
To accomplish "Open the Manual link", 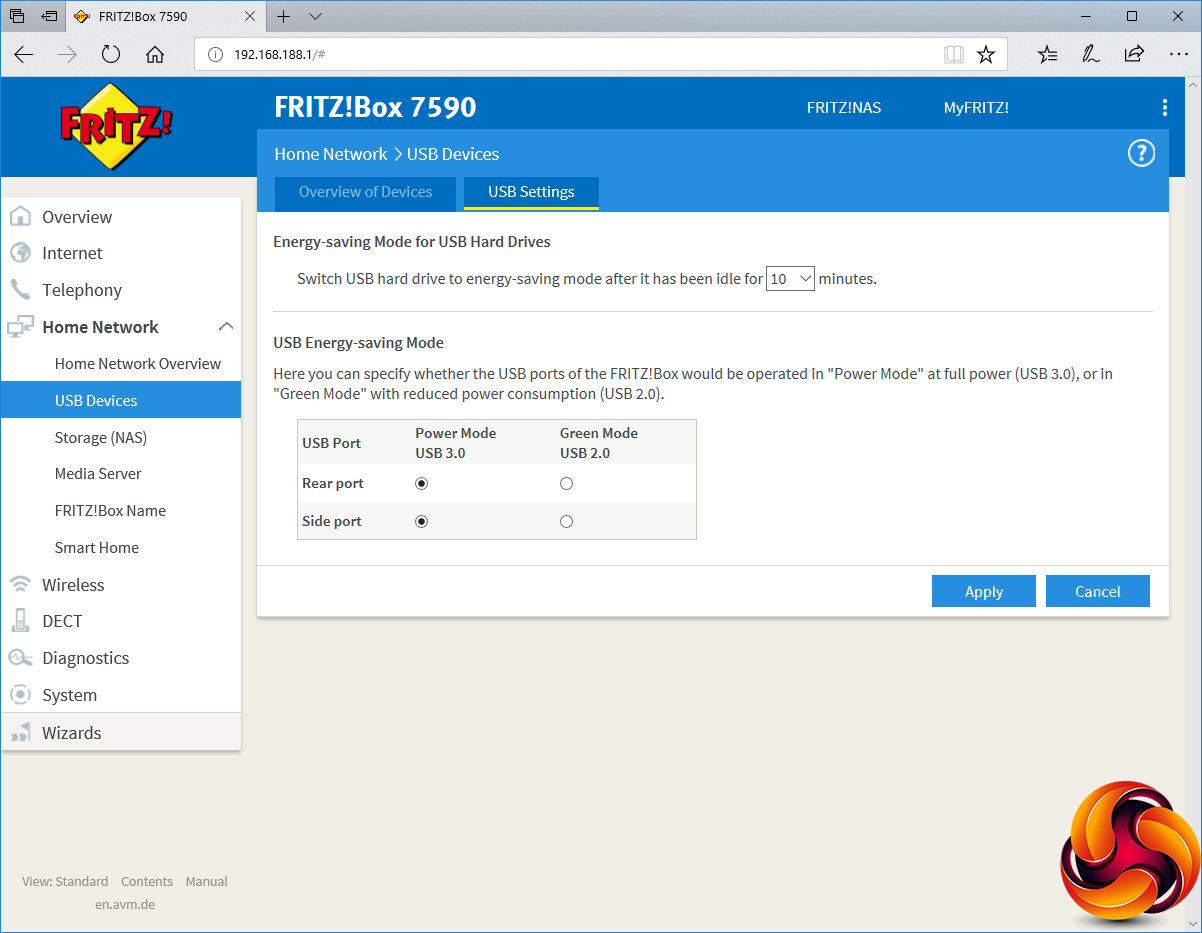I will [207, 881].
